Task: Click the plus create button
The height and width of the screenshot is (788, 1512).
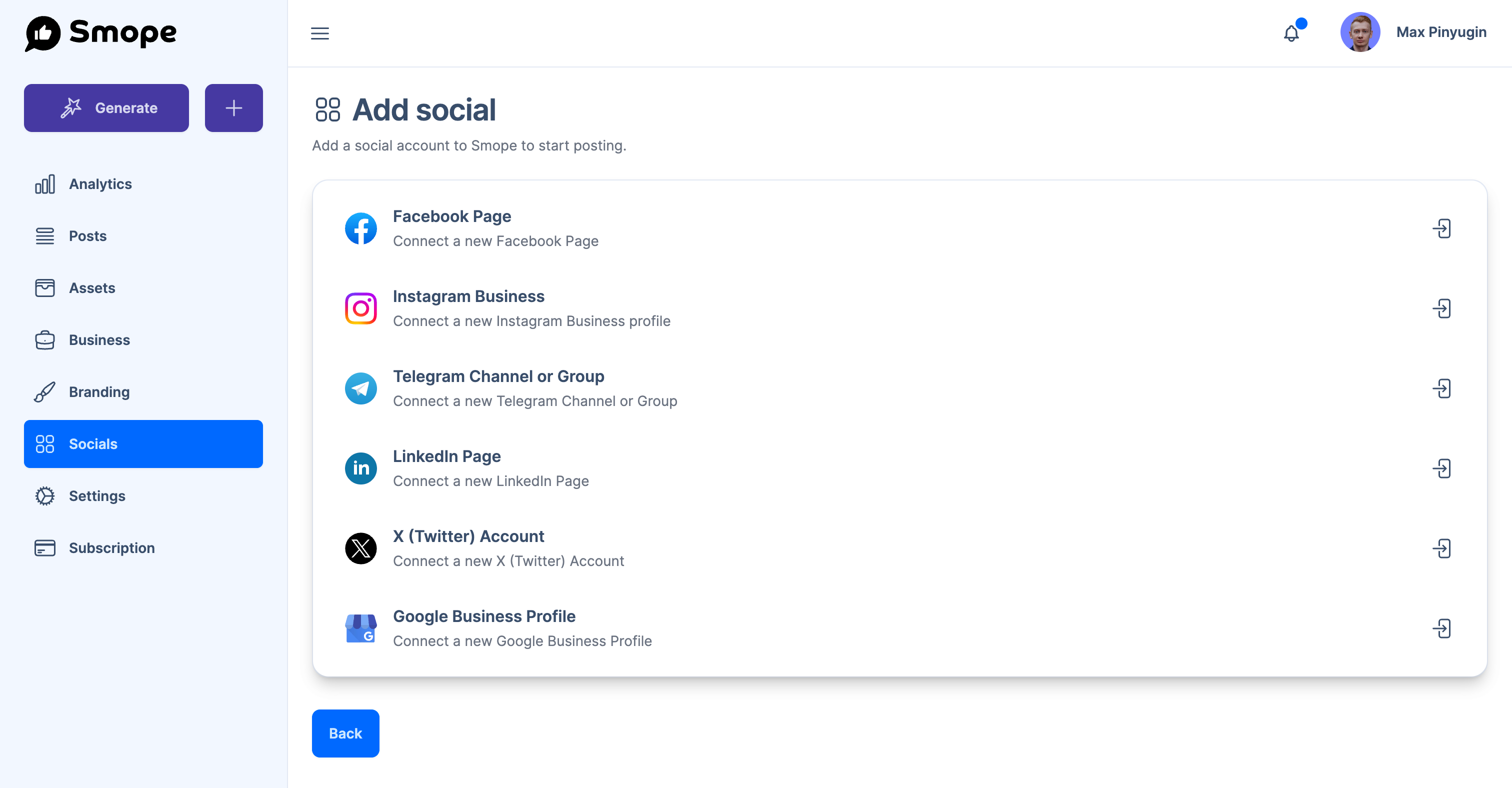Action: tap(233, 108)
